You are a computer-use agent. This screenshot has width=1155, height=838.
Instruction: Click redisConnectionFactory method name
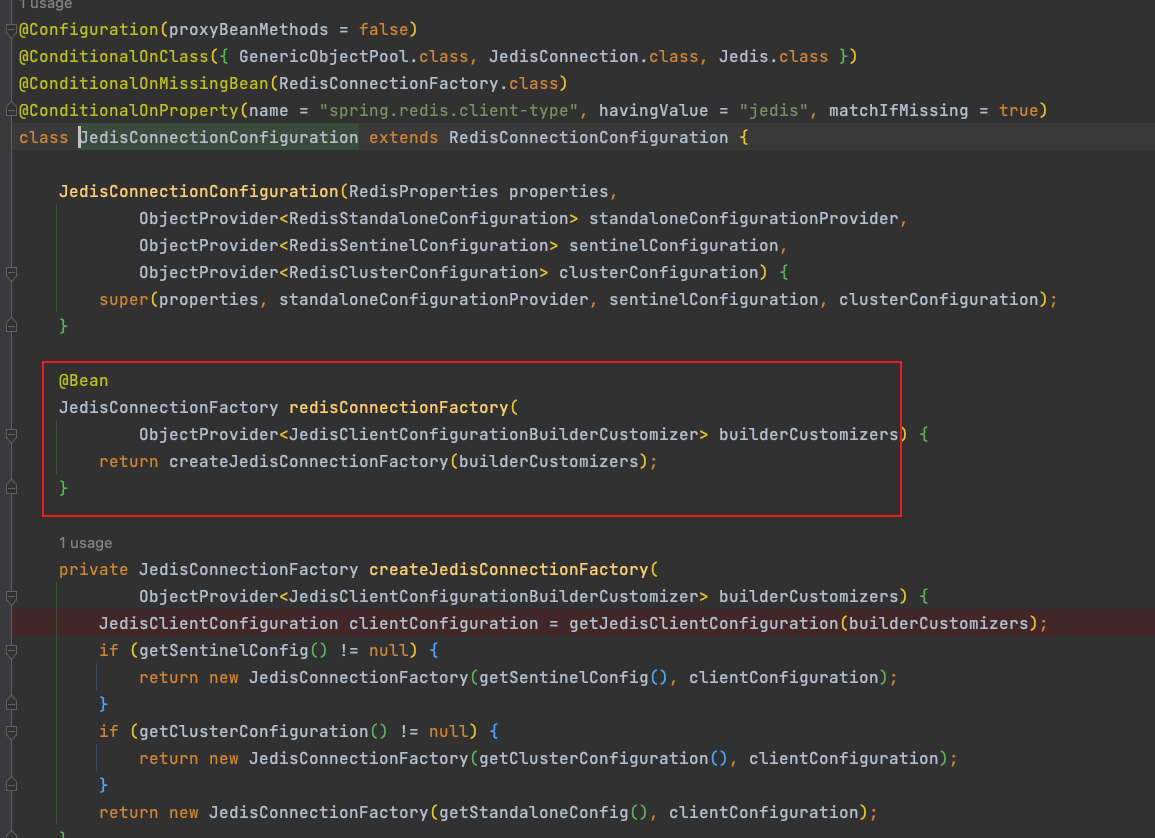coord(399,408)
